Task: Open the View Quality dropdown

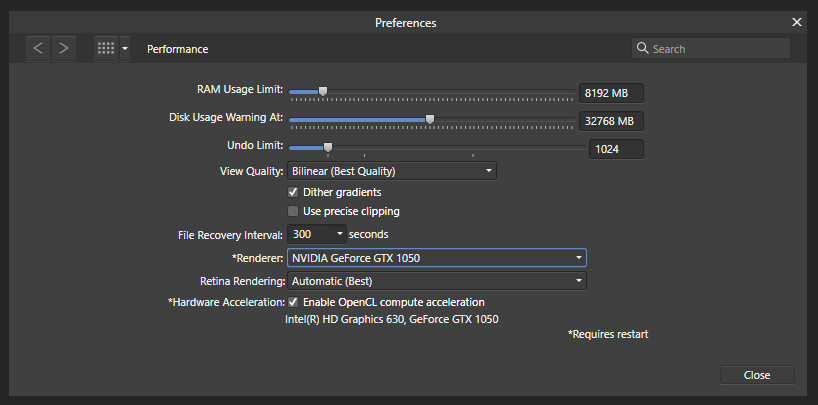Action: (392, 171)
